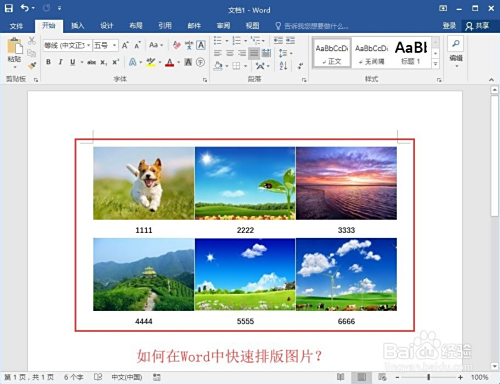Click the Phonetic Guide icon

pyautogui.click(x=189, y=45)
